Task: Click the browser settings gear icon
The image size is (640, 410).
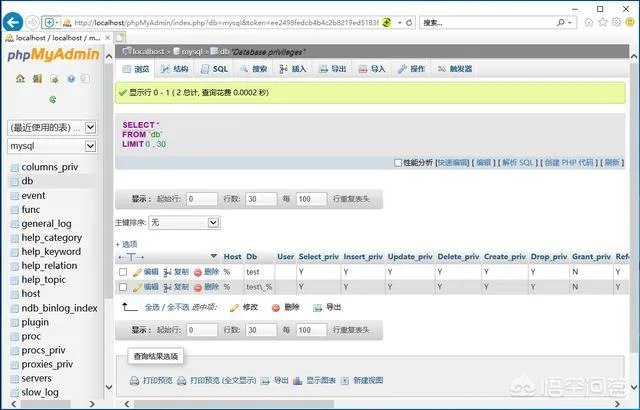Action: (616, 22)
